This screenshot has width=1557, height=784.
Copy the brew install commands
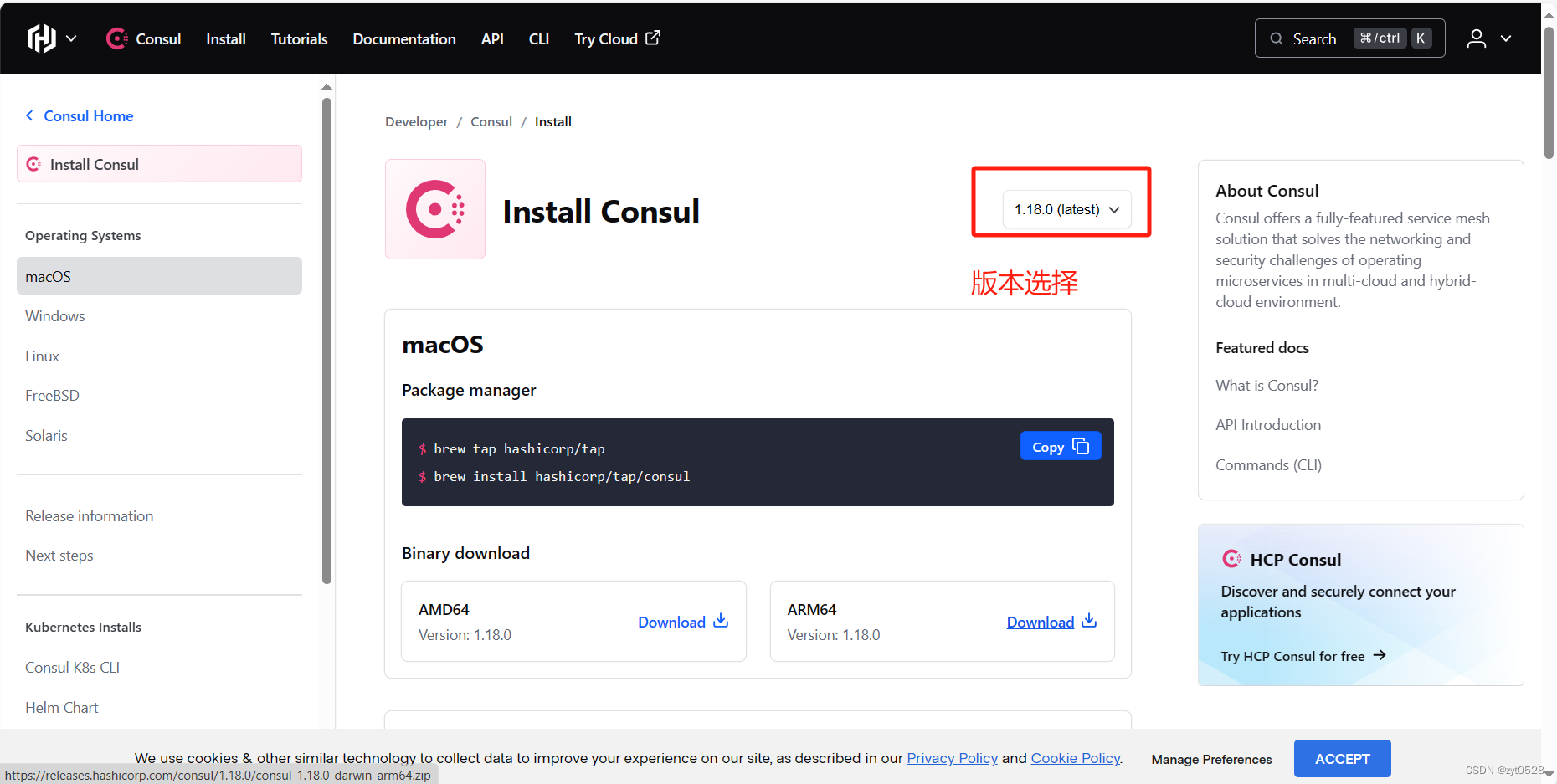[1060, 446]
